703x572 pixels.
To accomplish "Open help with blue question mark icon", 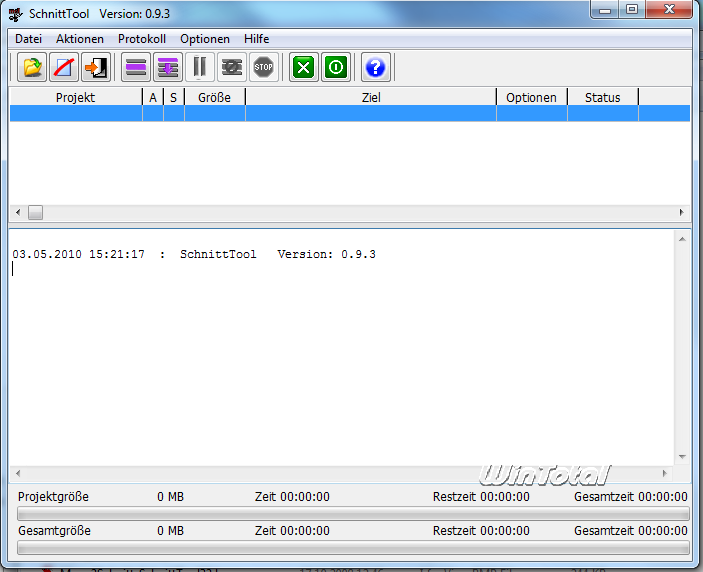I will [375, 67].
